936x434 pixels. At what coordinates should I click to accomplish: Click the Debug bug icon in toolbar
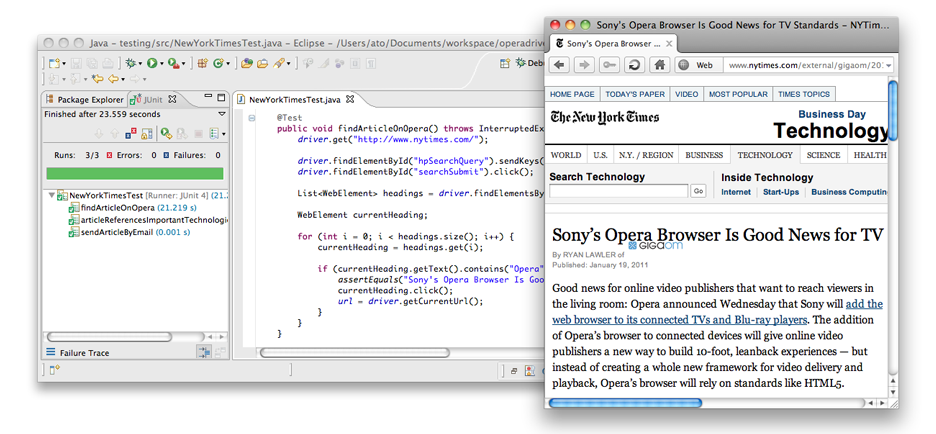coord(131,63)
